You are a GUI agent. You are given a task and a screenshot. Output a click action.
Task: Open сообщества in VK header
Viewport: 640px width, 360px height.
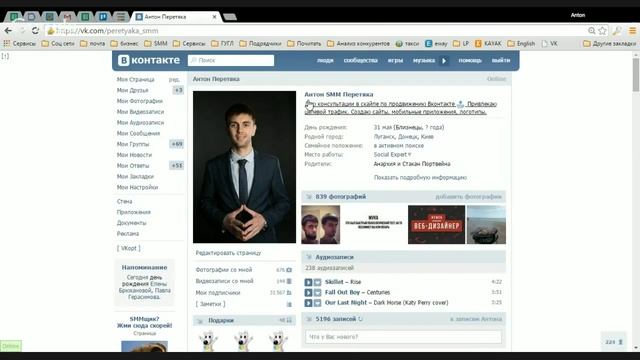(360, 60)
